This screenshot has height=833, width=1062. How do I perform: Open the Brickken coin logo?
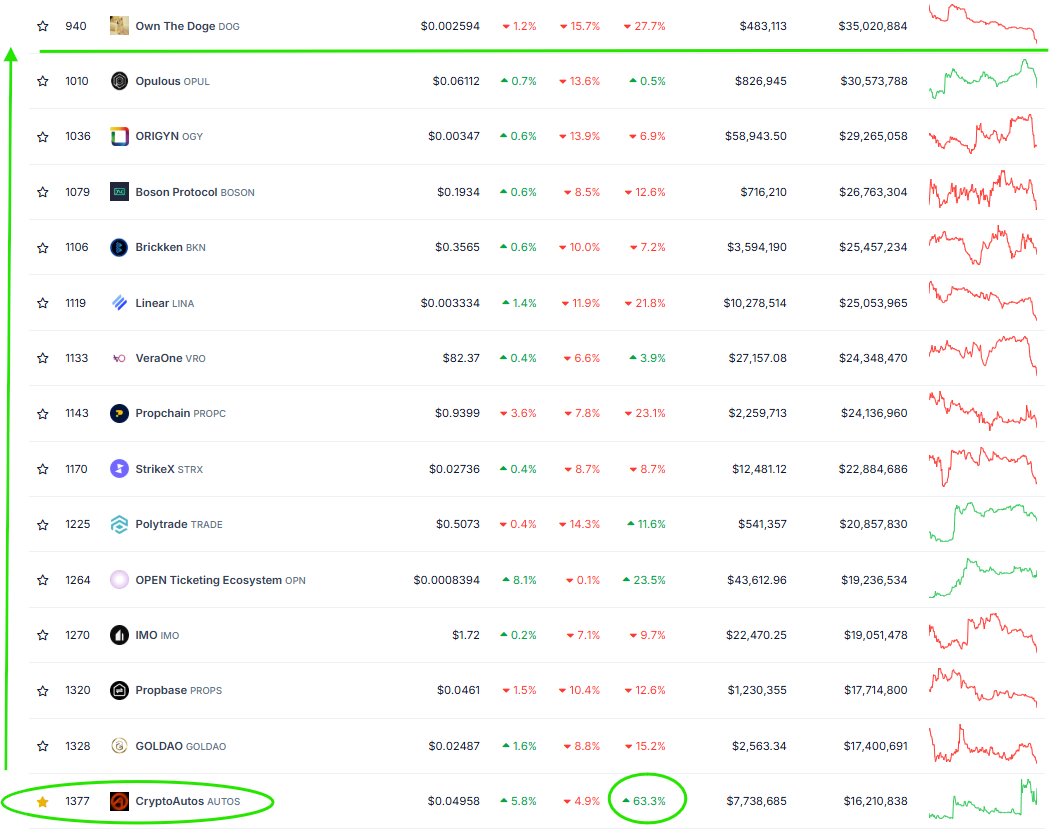point(119,247)
